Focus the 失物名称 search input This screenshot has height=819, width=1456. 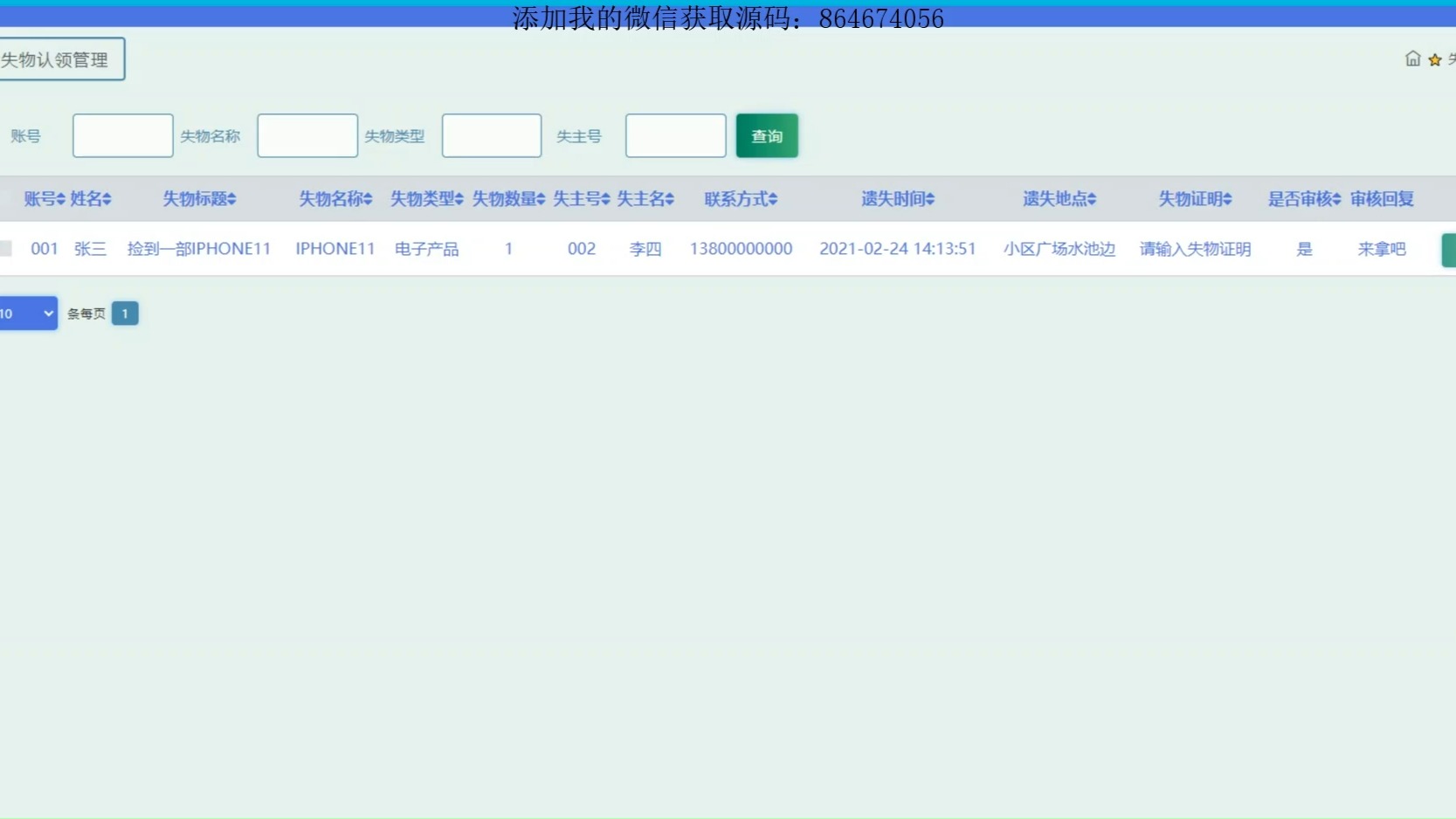click(x=307, y=135)
